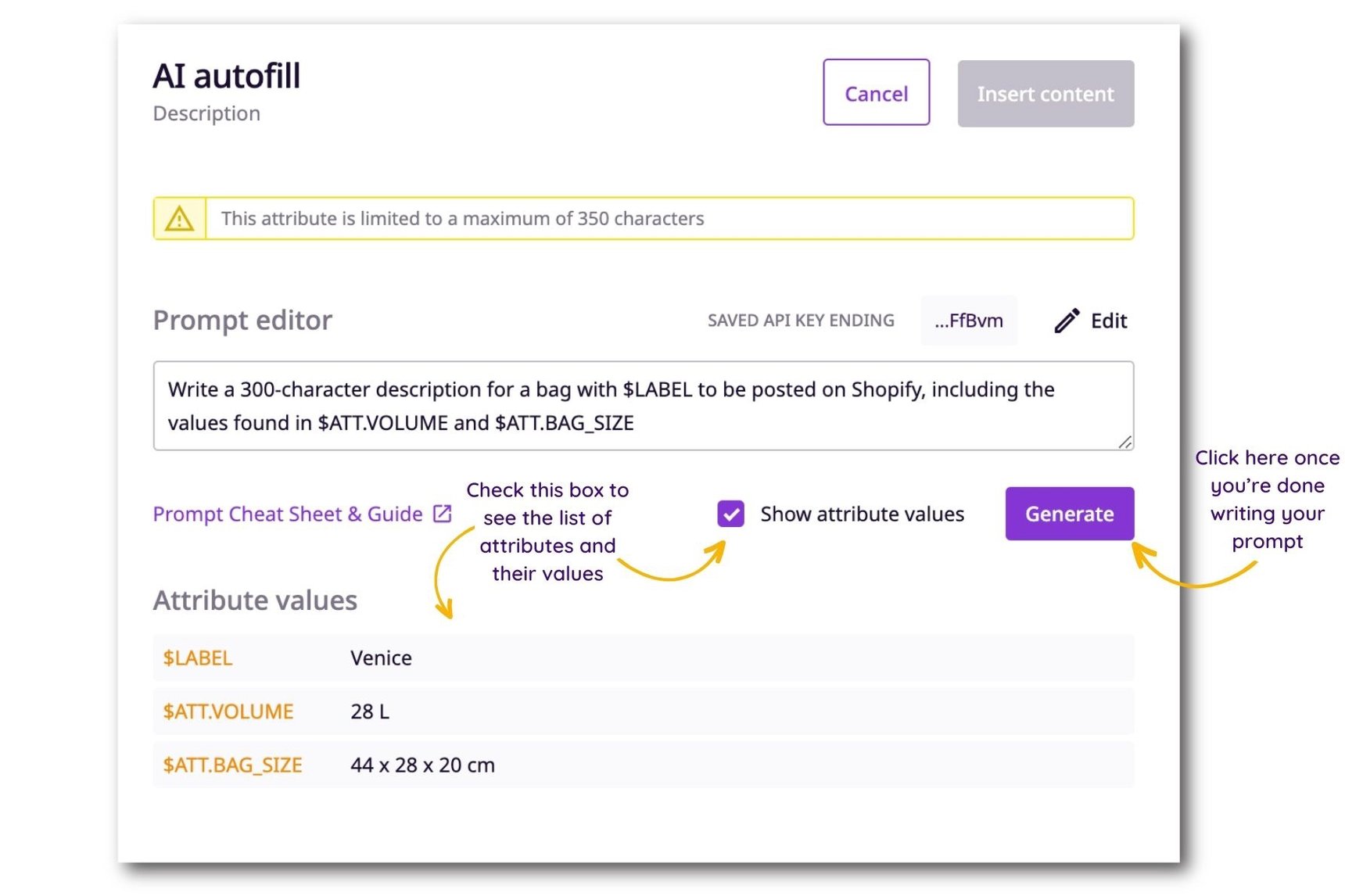The width and height of the screenshot is (1345, 896).
Task: Click the Venice attribute value
Action: point(381,658)
